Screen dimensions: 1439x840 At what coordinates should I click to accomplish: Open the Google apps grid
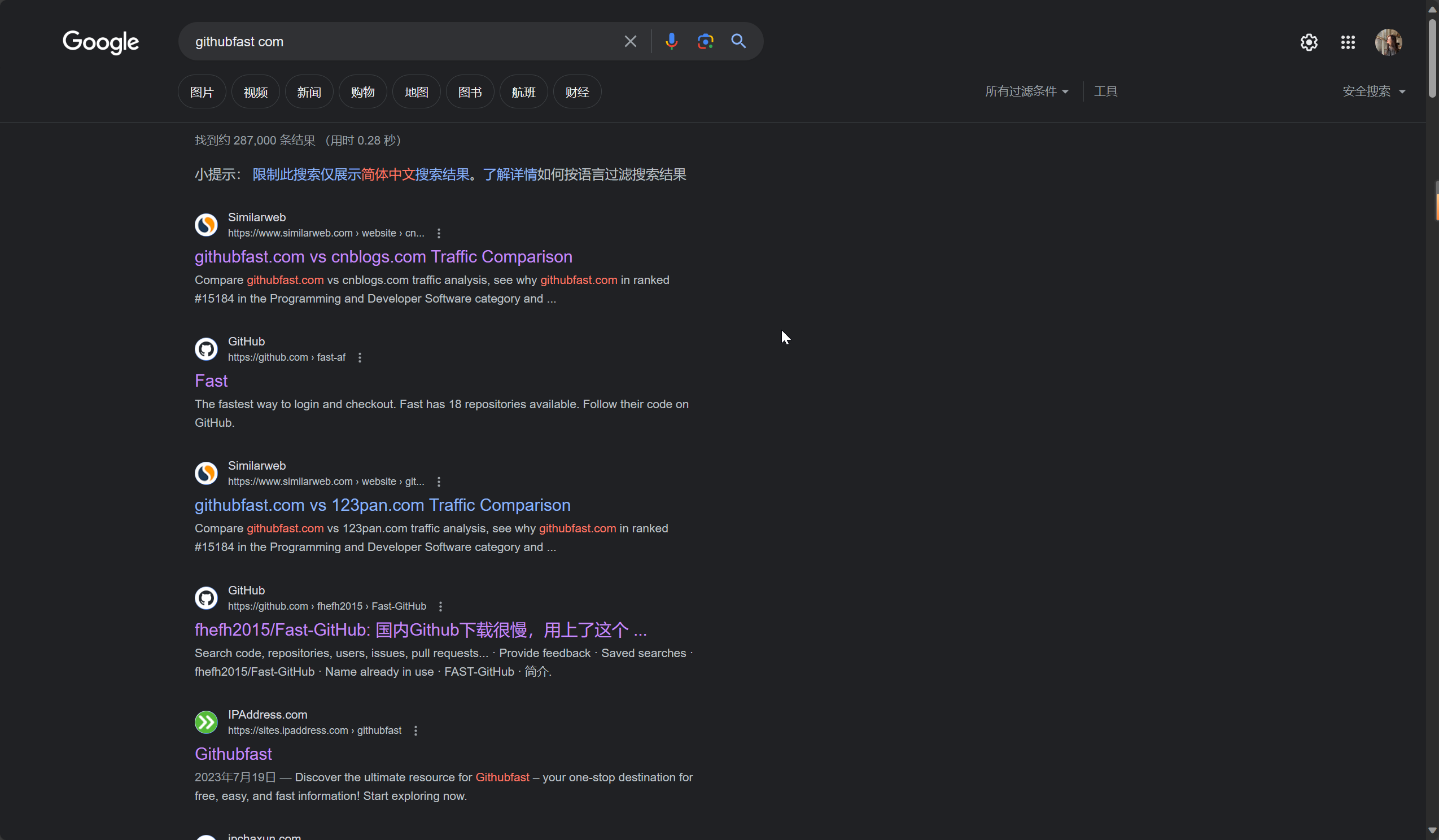pos(1348,42)
